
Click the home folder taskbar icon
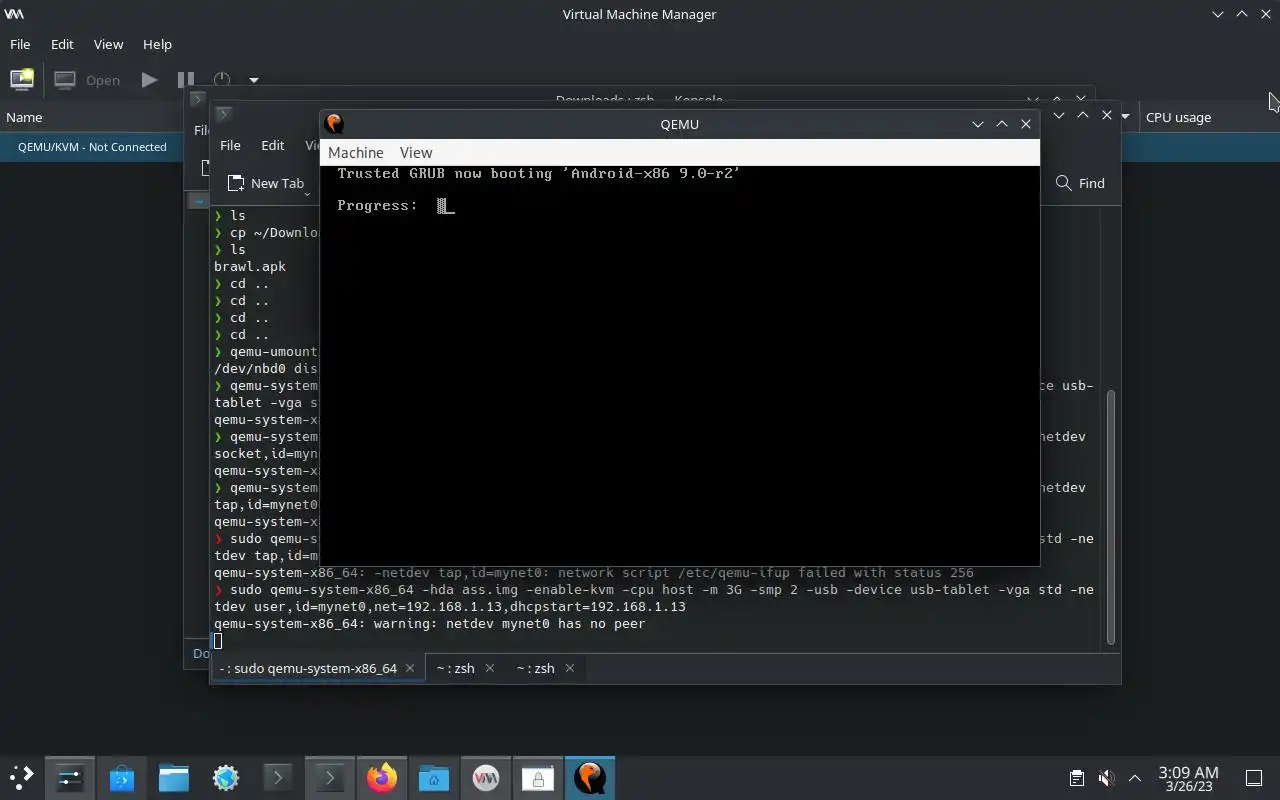click(x=434, y=778)
